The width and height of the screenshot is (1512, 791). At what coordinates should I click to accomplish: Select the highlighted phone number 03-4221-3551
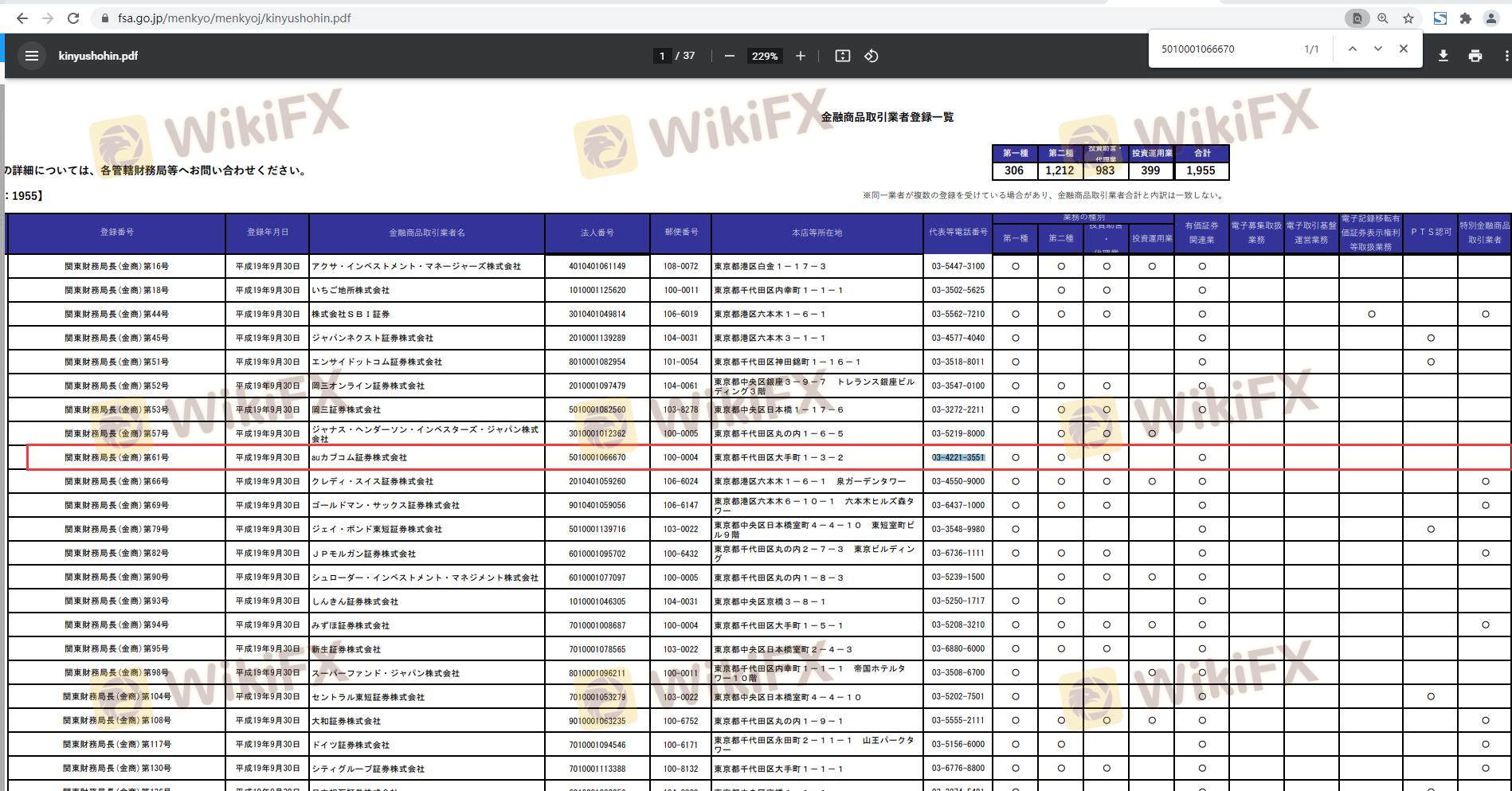point(958,457)
